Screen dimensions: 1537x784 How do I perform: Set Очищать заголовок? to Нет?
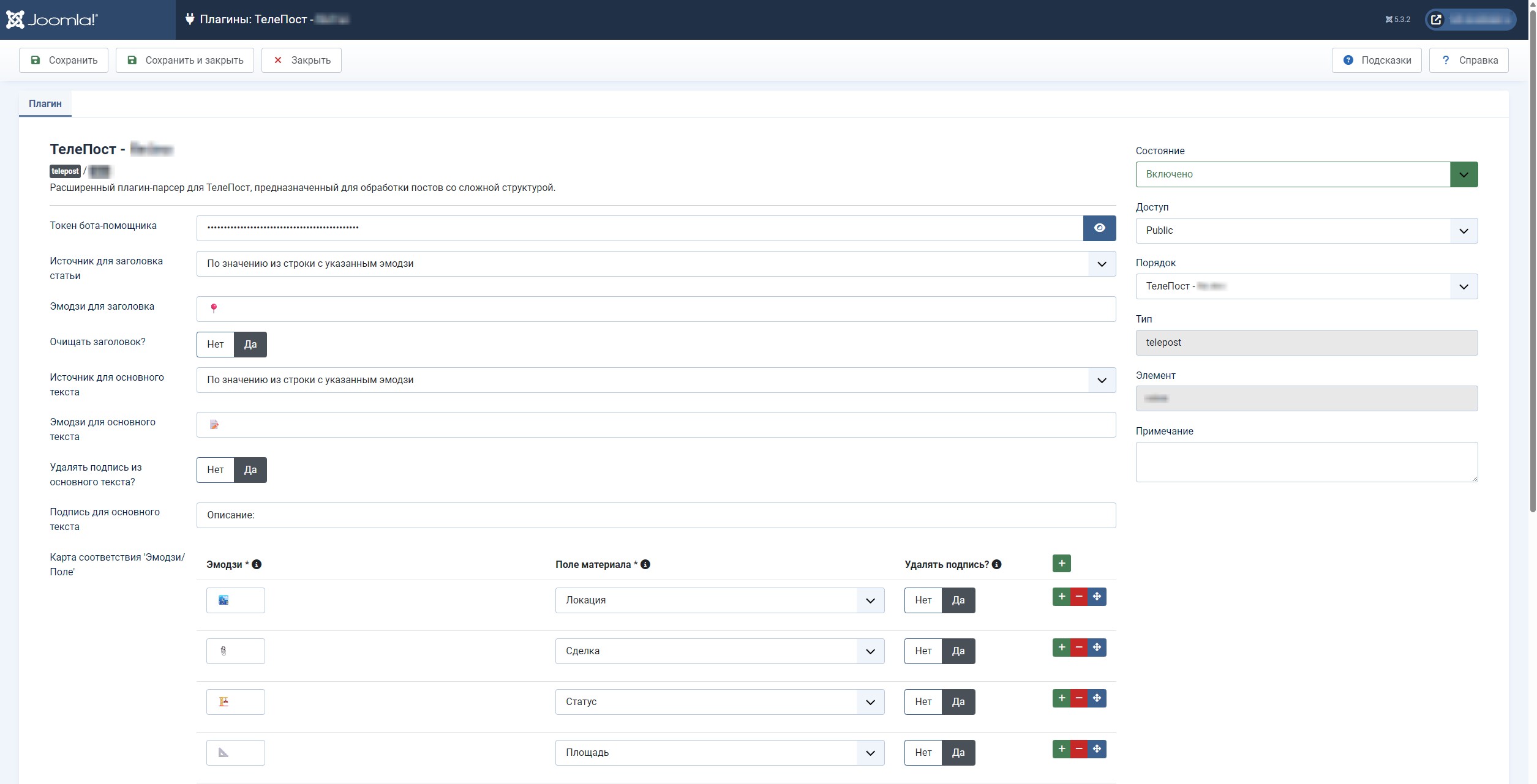click(x=215, y=345)
